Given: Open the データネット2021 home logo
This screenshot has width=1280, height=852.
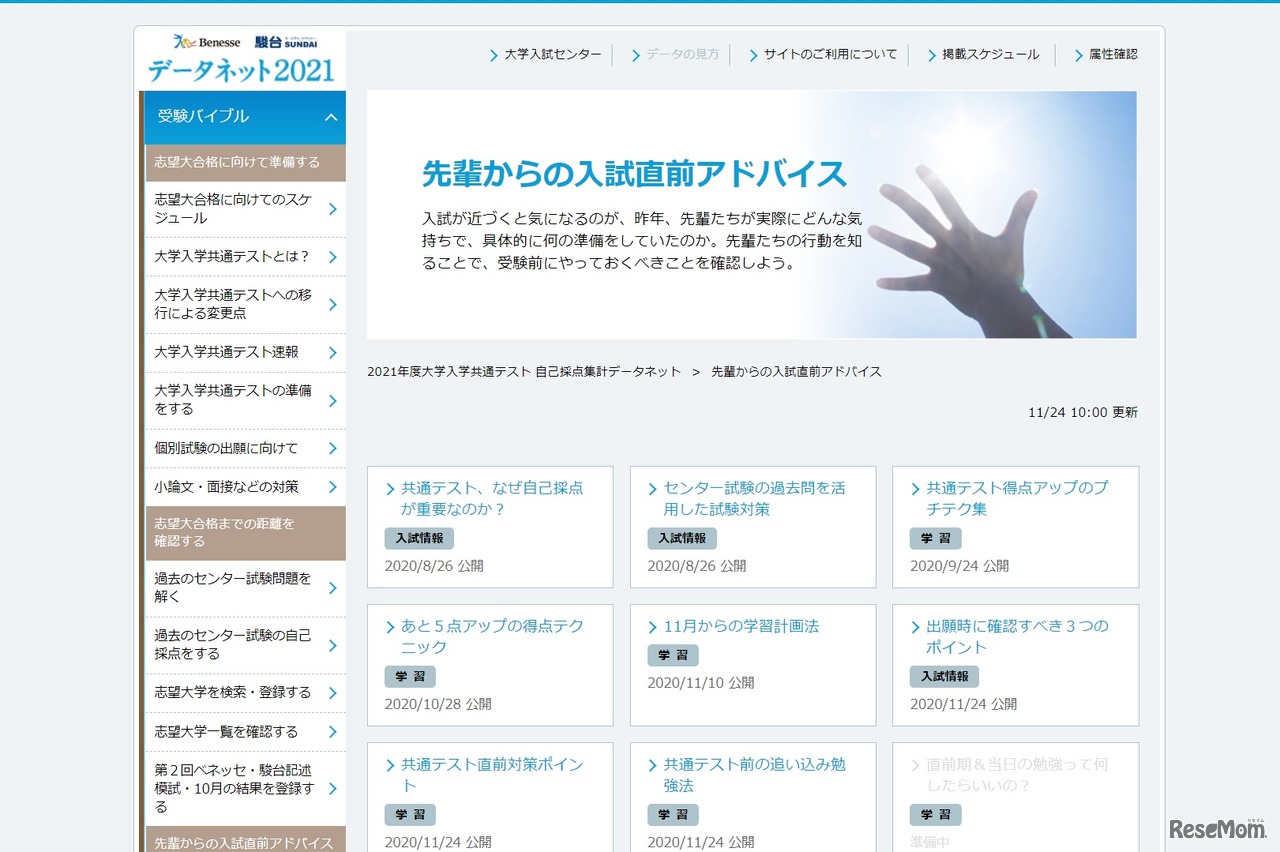Looking at the screenshot, I should [244, 71].
